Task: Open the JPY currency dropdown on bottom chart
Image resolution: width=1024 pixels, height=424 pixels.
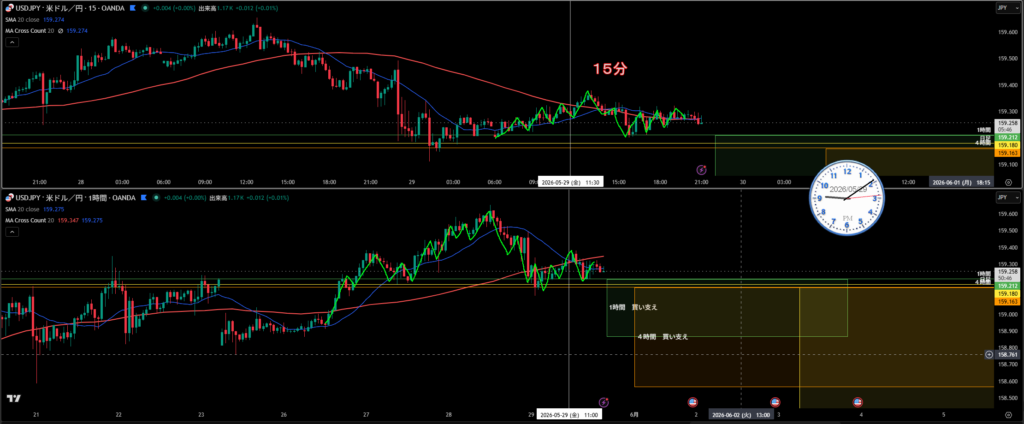Action: point(1004,197)
